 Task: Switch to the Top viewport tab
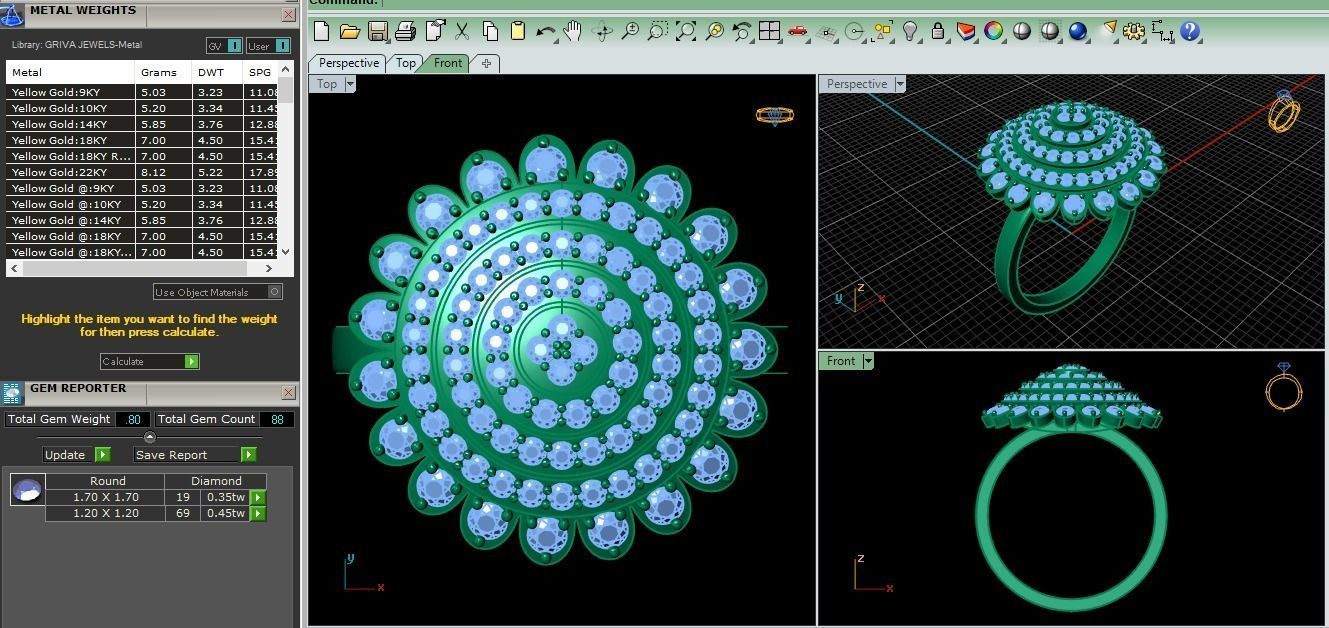click(x=406, y=63)
